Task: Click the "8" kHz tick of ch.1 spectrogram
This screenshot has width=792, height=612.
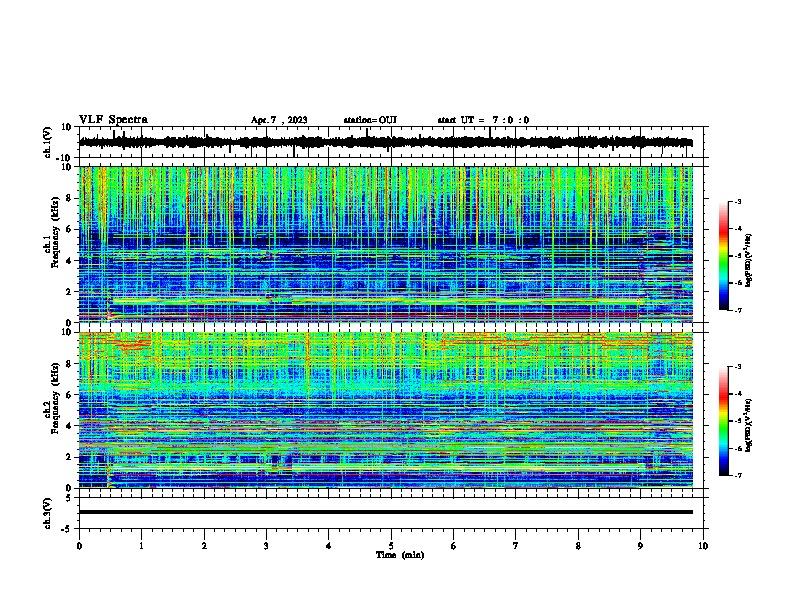Action: [x=69, y=198]
